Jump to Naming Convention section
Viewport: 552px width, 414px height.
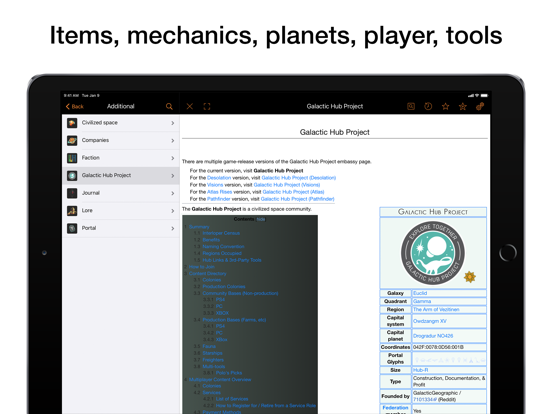223,246
